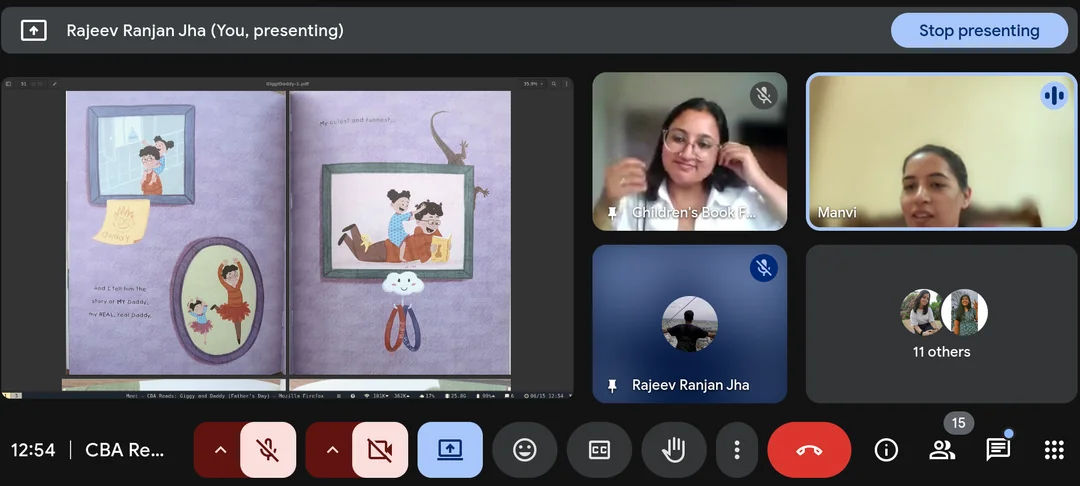Click the Rajeev Ranjan Jha presenting label
The height and width of the screenshot is (486, 1080).
[x=205, y=30]
